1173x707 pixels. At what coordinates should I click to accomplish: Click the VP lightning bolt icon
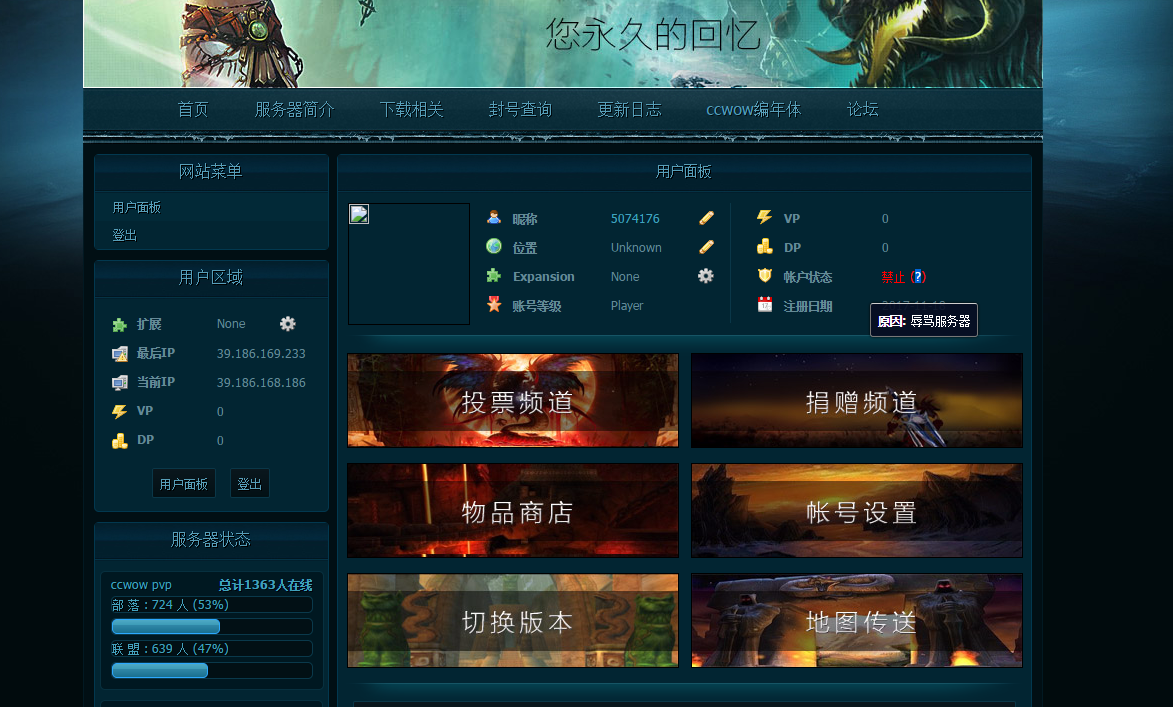pos(765,218)
